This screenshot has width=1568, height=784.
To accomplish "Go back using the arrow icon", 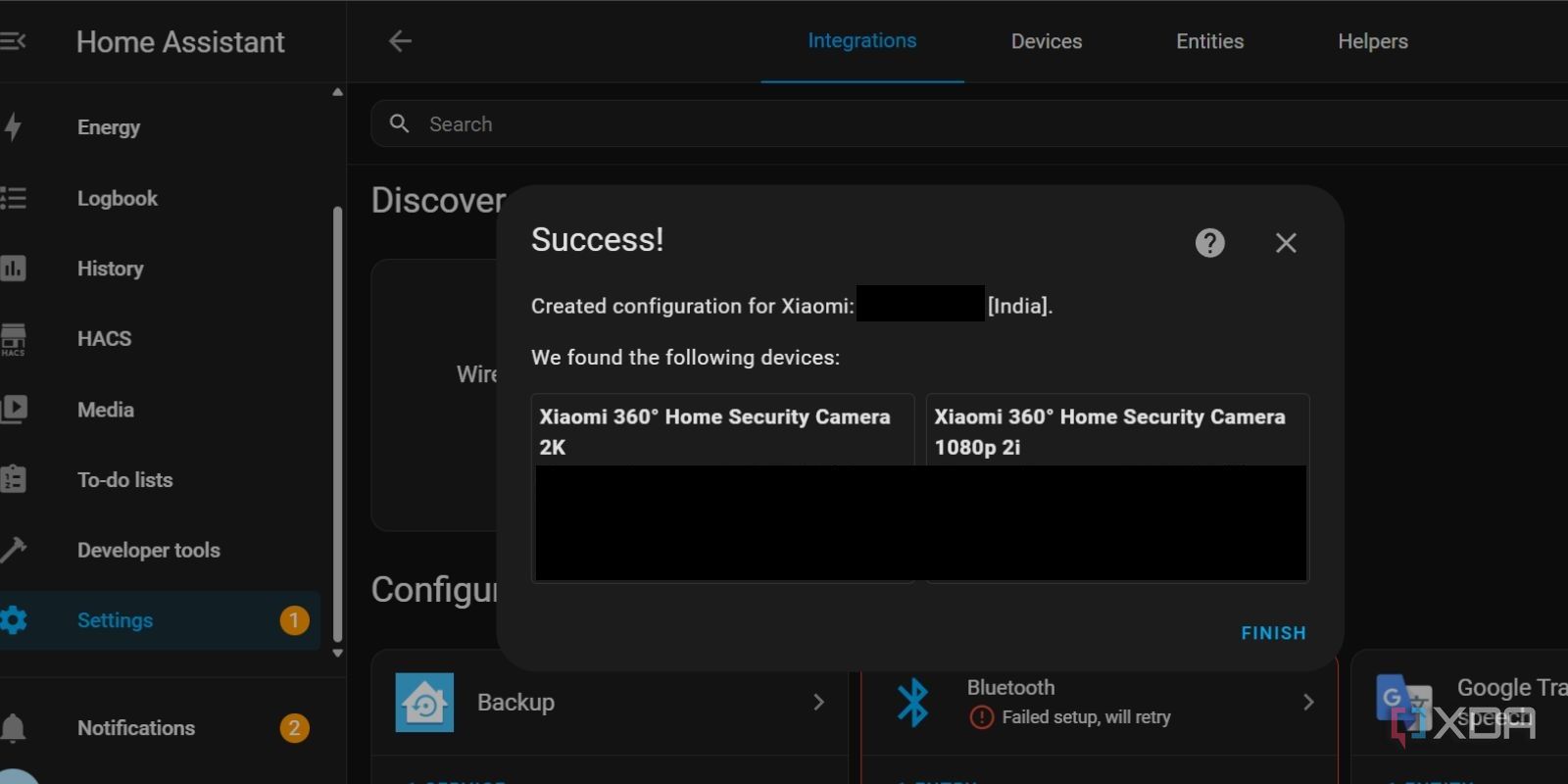I will point(400,41).
